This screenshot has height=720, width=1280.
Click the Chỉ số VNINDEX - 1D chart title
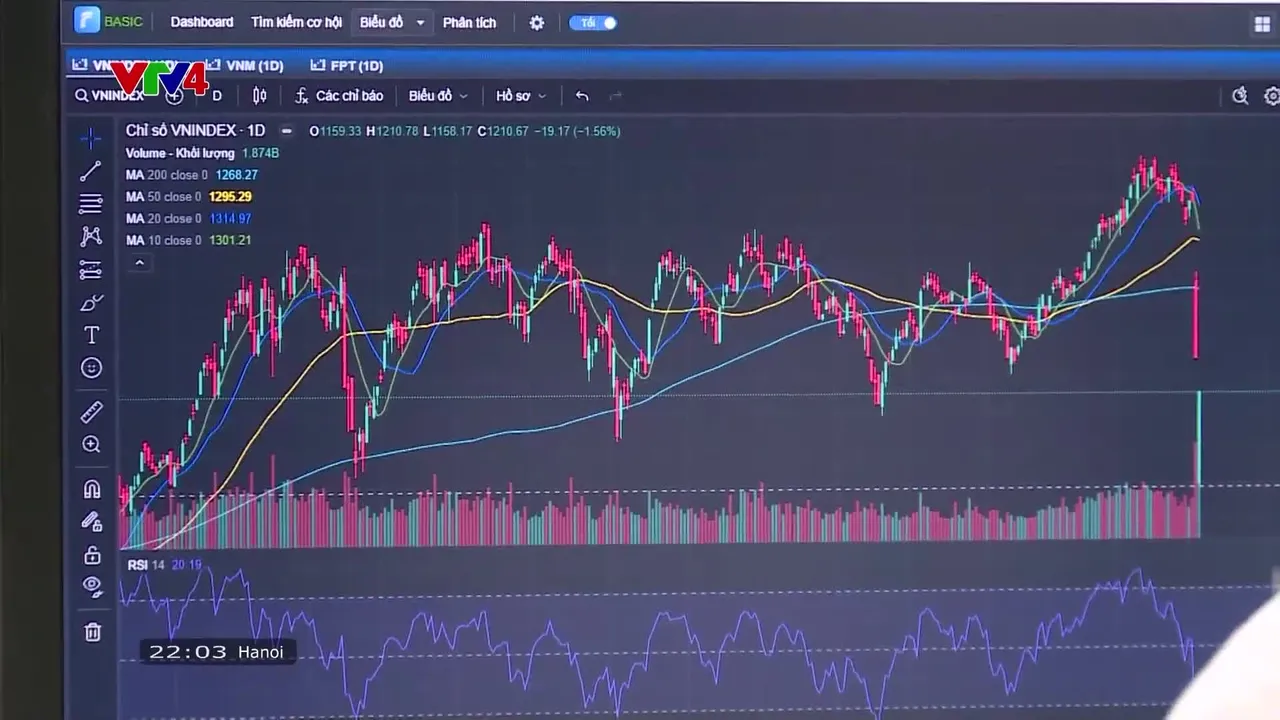pyautogui.click(x=195, y=131)
